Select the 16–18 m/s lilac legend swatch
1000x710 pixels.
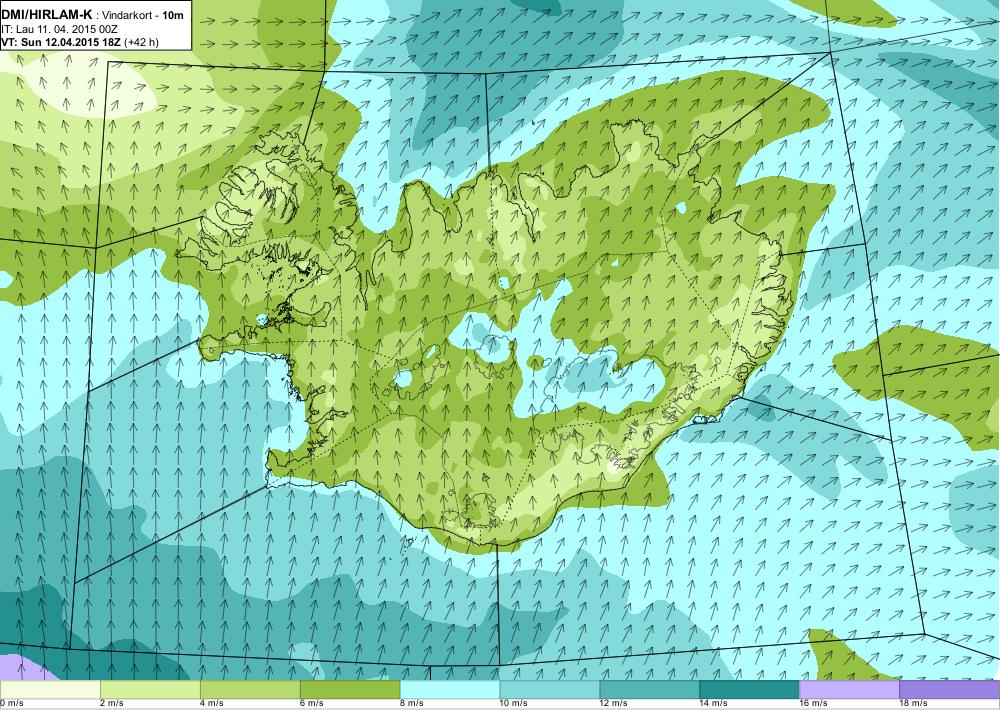(849, 690)
